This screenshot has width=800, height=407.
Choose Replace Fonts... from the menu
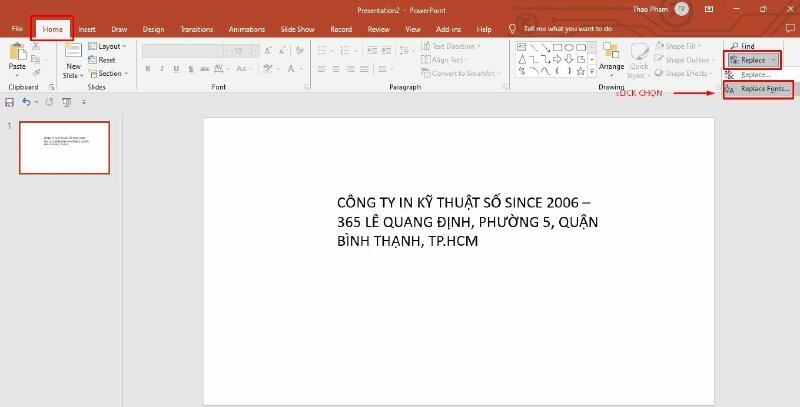758,89
